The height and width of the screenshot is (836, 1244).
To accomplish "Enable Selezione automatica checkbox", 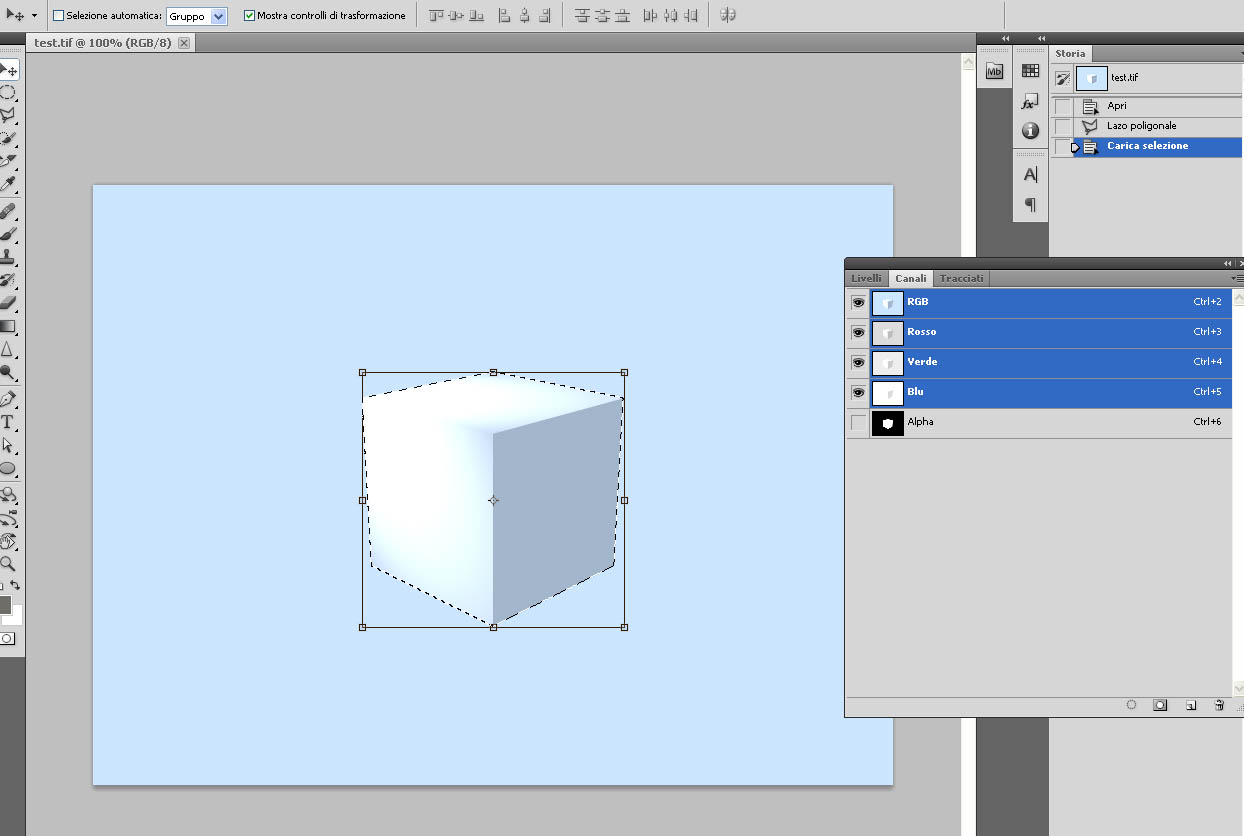I will (x=58, y=16).
